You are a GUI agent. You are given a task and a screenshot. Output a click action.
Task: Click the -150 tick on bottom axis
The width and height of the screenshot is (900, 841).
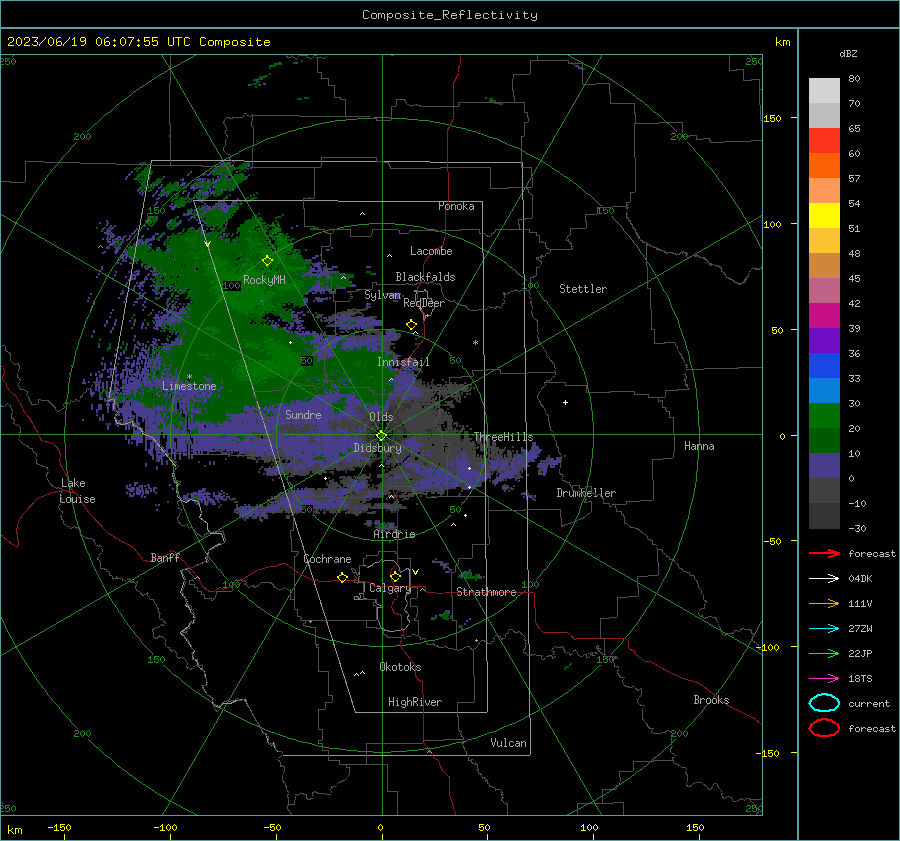tap(59, 827)
